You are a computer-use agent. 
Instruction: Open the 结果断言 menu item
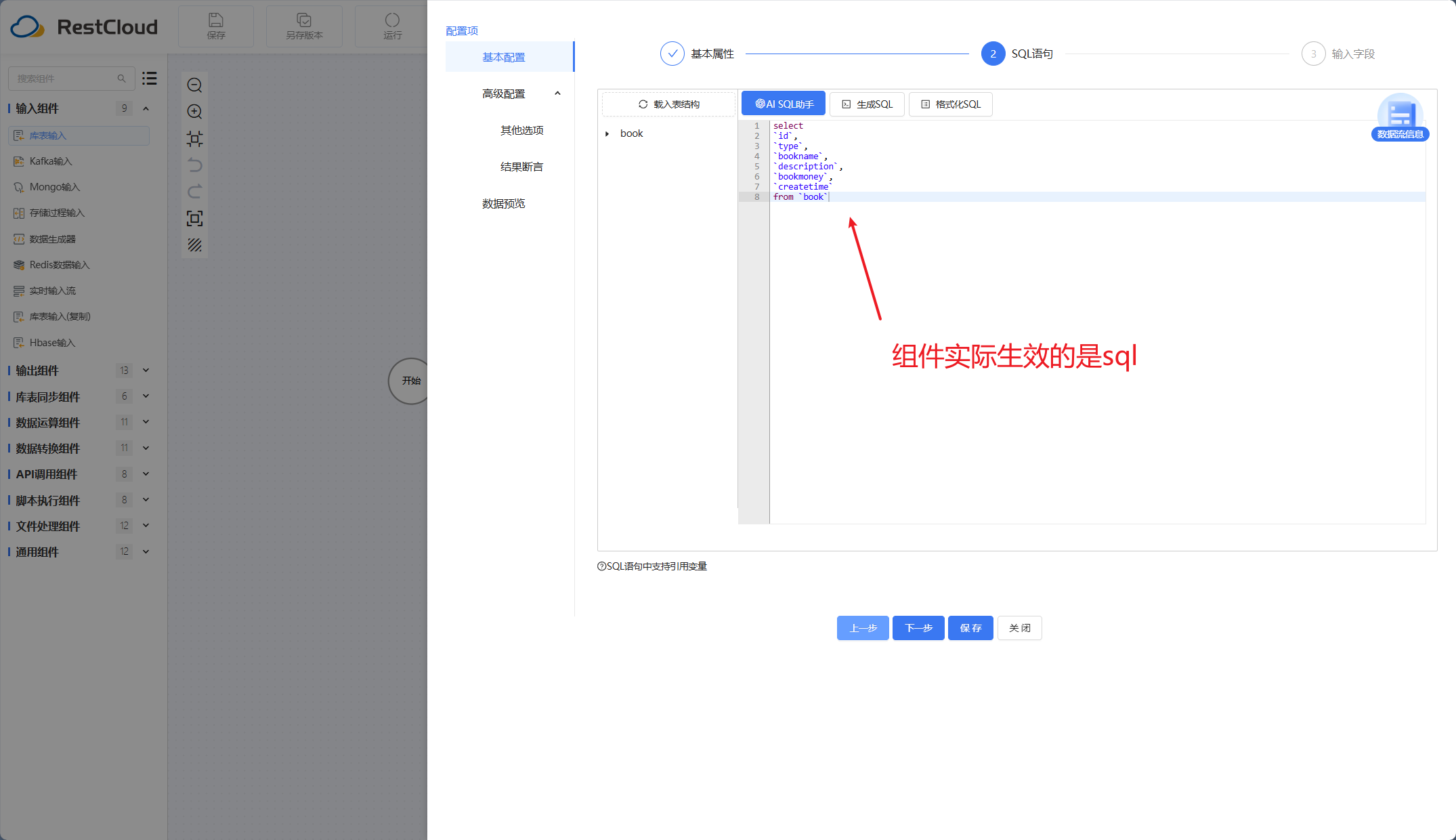coord(521,167)
